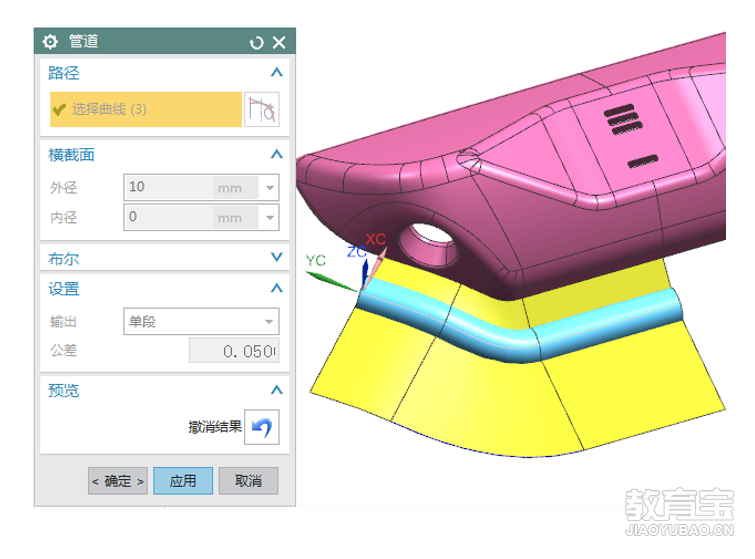Screen dimensions: 755x559
Task: Select the 选择曲线 (3) field
Action: [145, 109]
